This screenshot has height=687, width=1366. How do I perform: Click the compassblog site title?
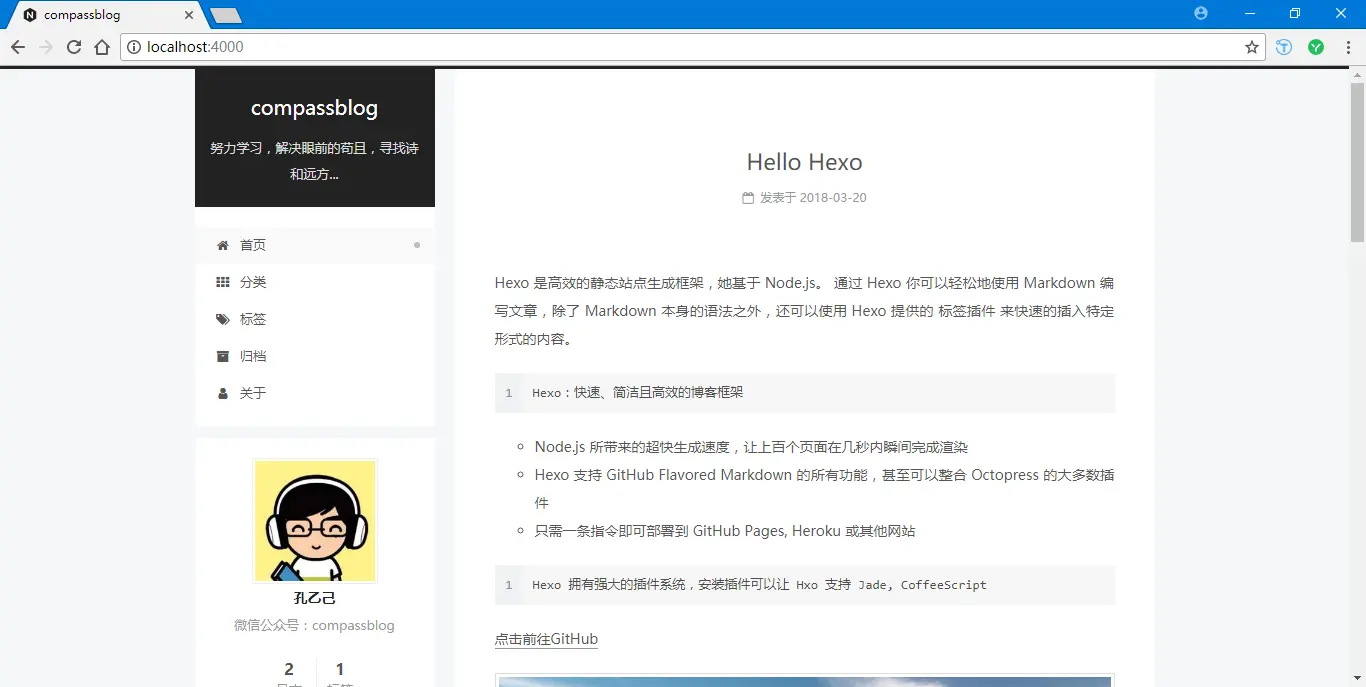314,108
